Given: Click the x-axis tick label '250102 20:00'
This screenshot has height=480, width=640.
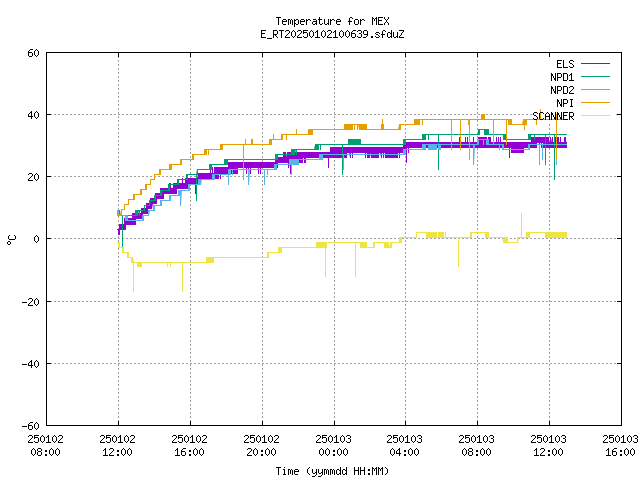Looking at the screenshot, I should (261, 446).
